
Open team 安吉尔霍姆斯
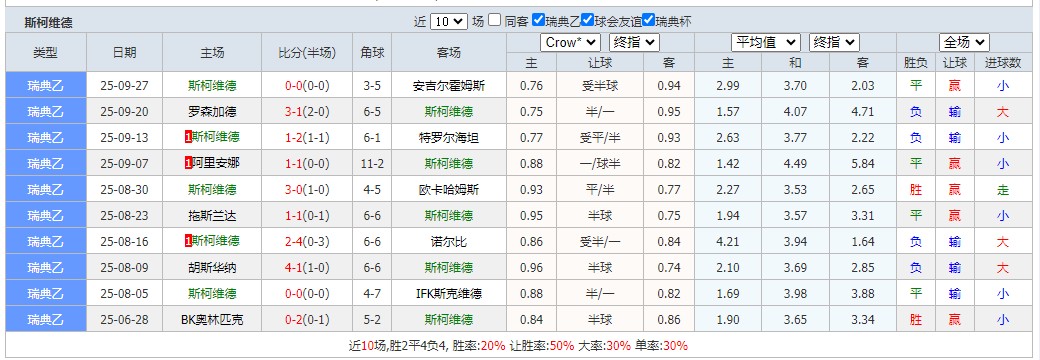click(x=449, y=86)
